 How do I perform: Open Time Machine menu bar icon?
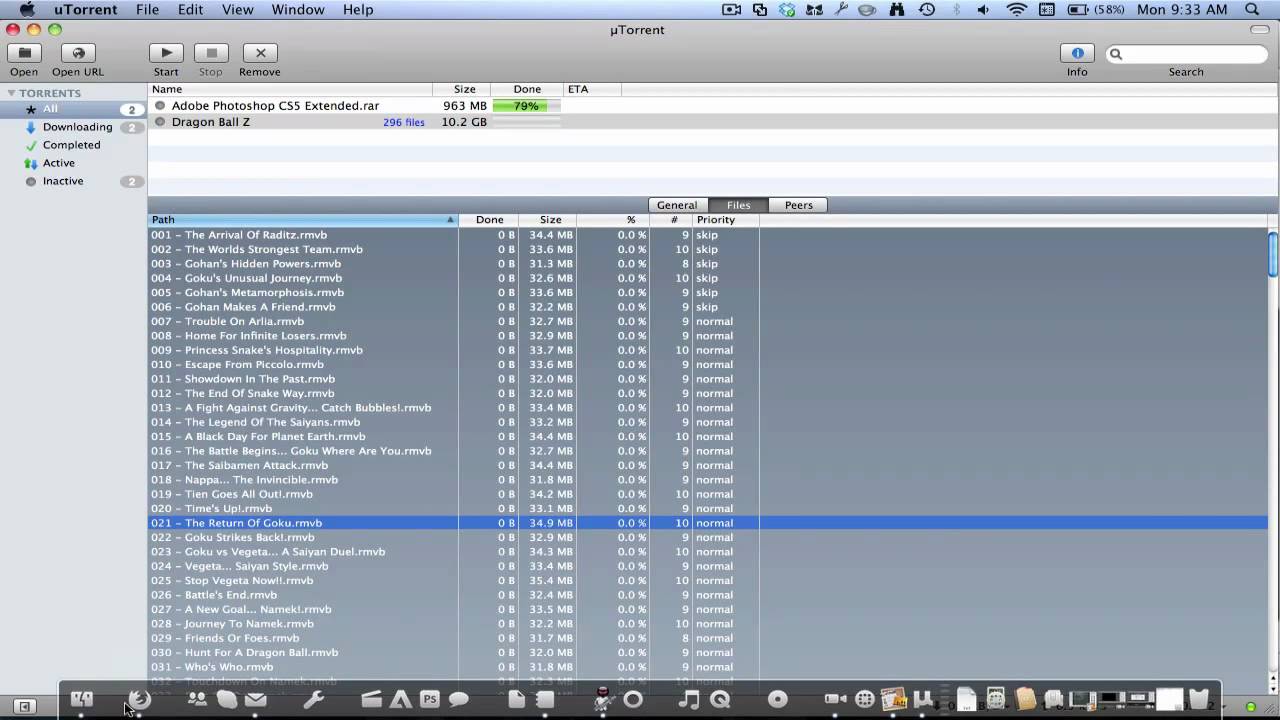pos(927,9)
